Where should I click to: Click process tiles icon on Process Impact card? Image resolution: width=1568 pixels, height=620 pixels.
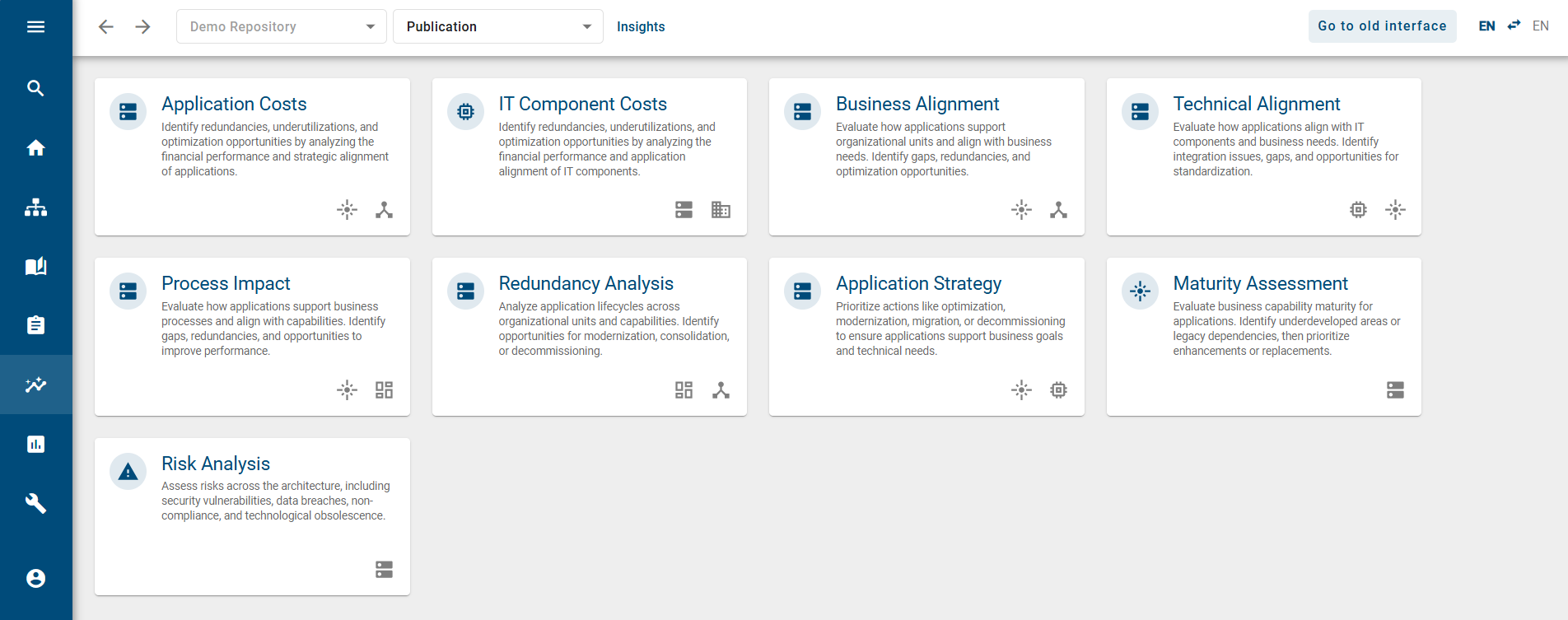point(385,390)
